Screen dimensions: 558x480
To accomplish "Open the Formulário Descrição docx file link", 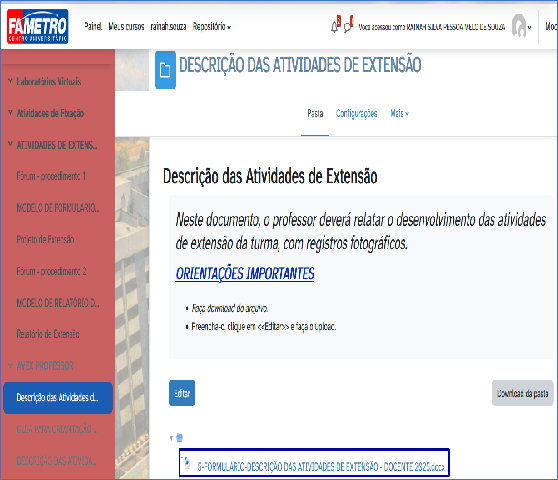I will click(321, 466).
